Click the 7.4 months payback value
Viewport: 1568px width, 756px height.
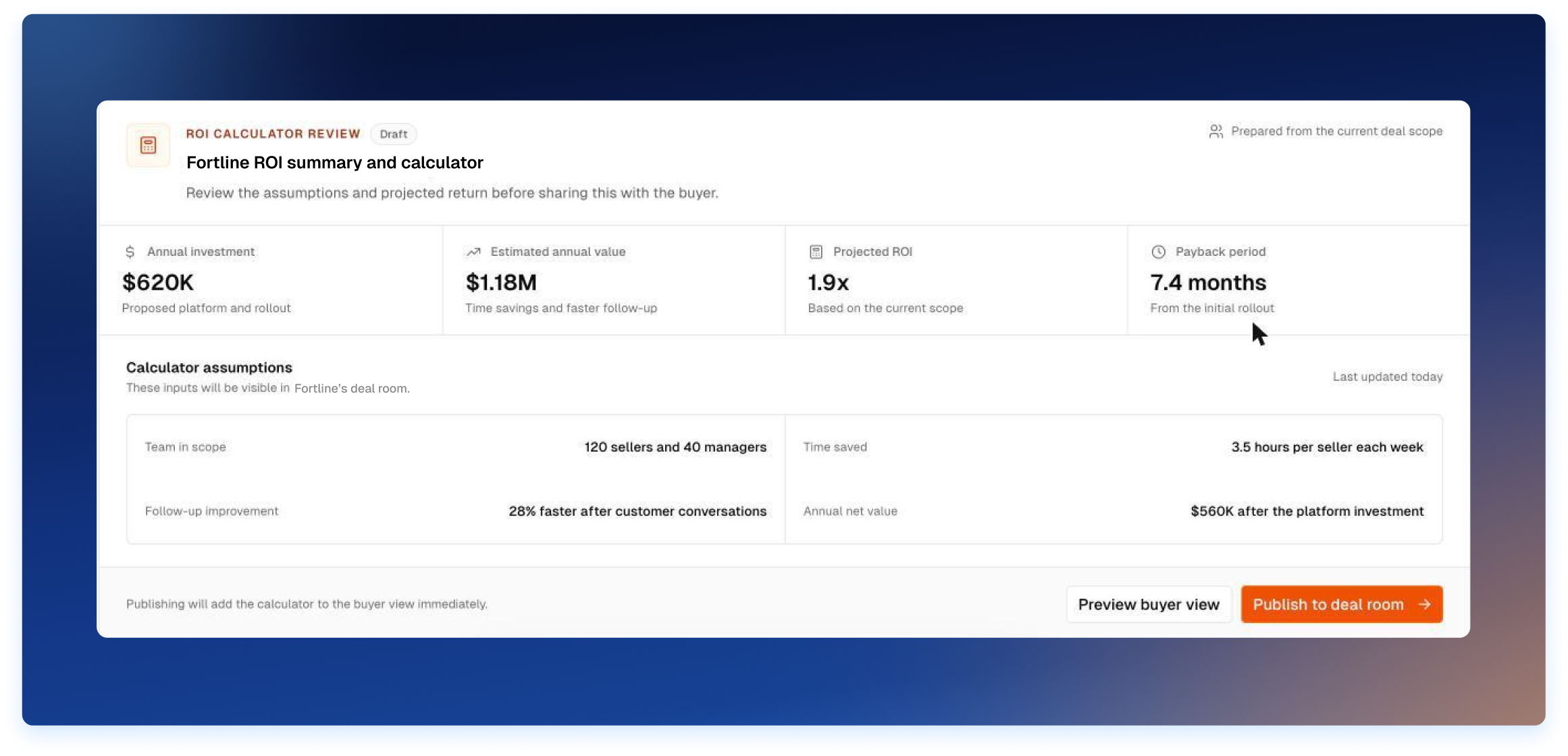1208,282
